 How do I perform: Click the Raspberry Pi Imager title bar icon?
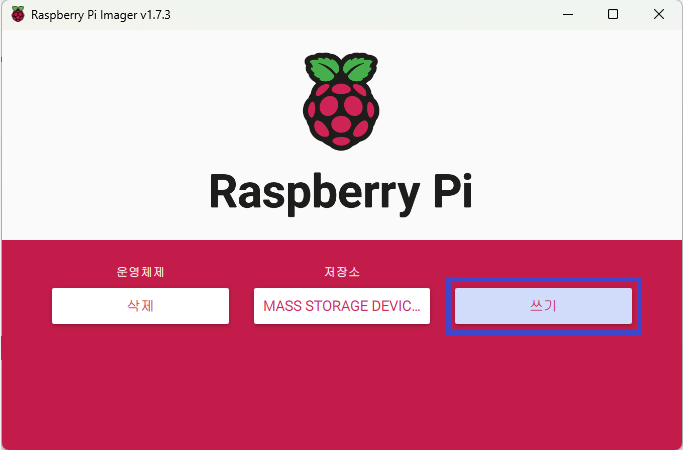(18, 14)
